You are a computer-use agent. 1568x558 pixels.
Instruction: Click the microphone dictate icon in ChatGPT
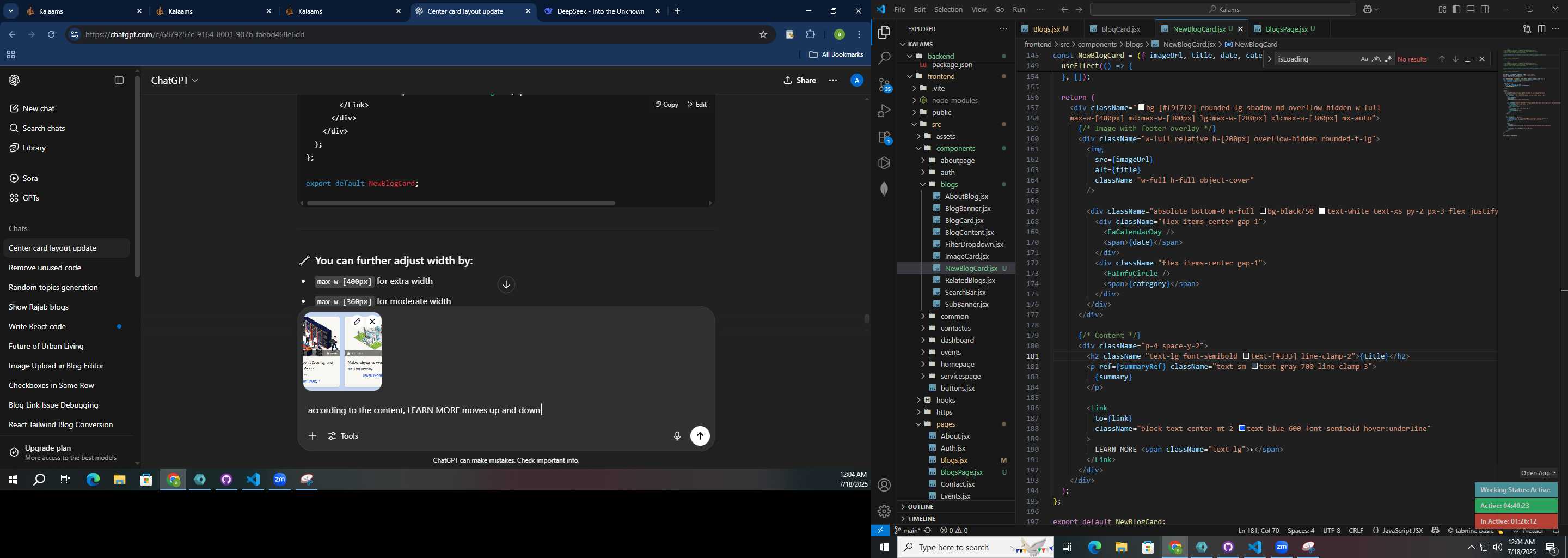pyautogui.click(x=676, y=436)
